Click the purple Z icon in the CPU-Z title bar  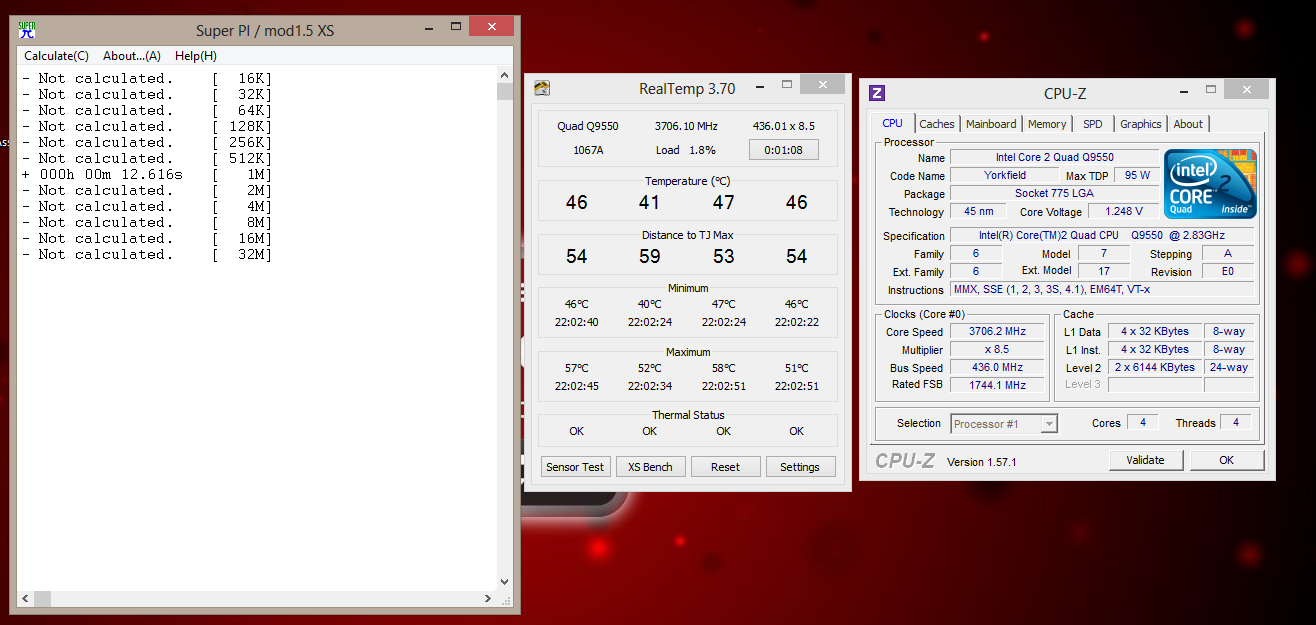coord(877,93)
